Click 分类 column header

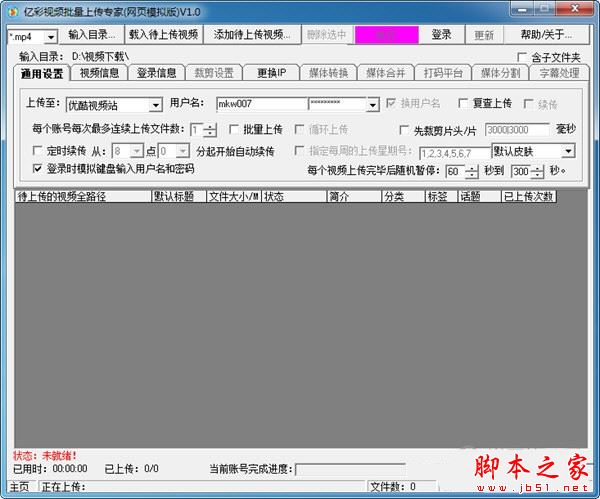coord(403,197)
